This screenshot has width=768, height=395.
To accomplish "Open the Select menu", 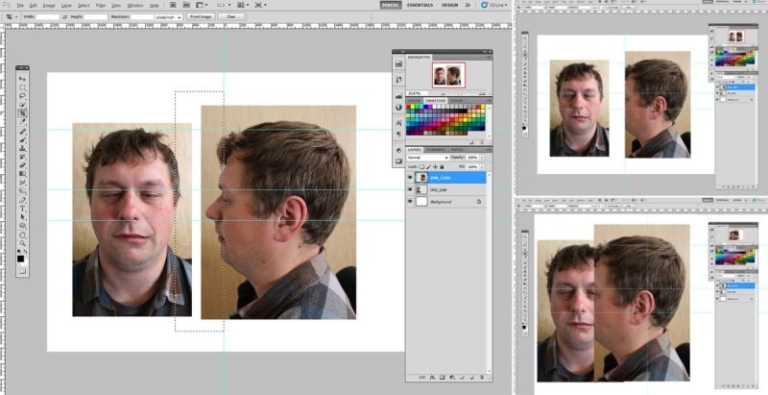I will 83,5.
